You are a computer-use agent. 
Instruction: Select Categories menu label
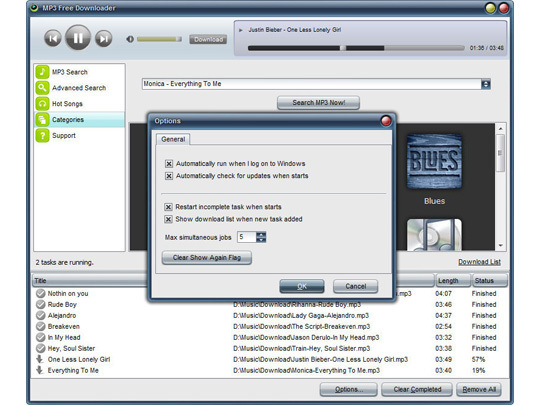point(68,120)
